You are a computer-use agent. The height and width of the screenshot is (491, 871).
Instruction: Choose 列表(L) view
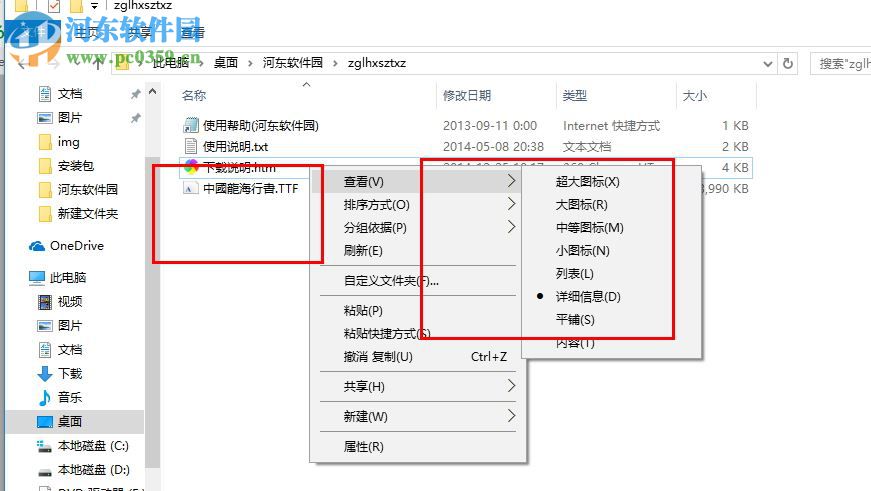tap(574, 273)
